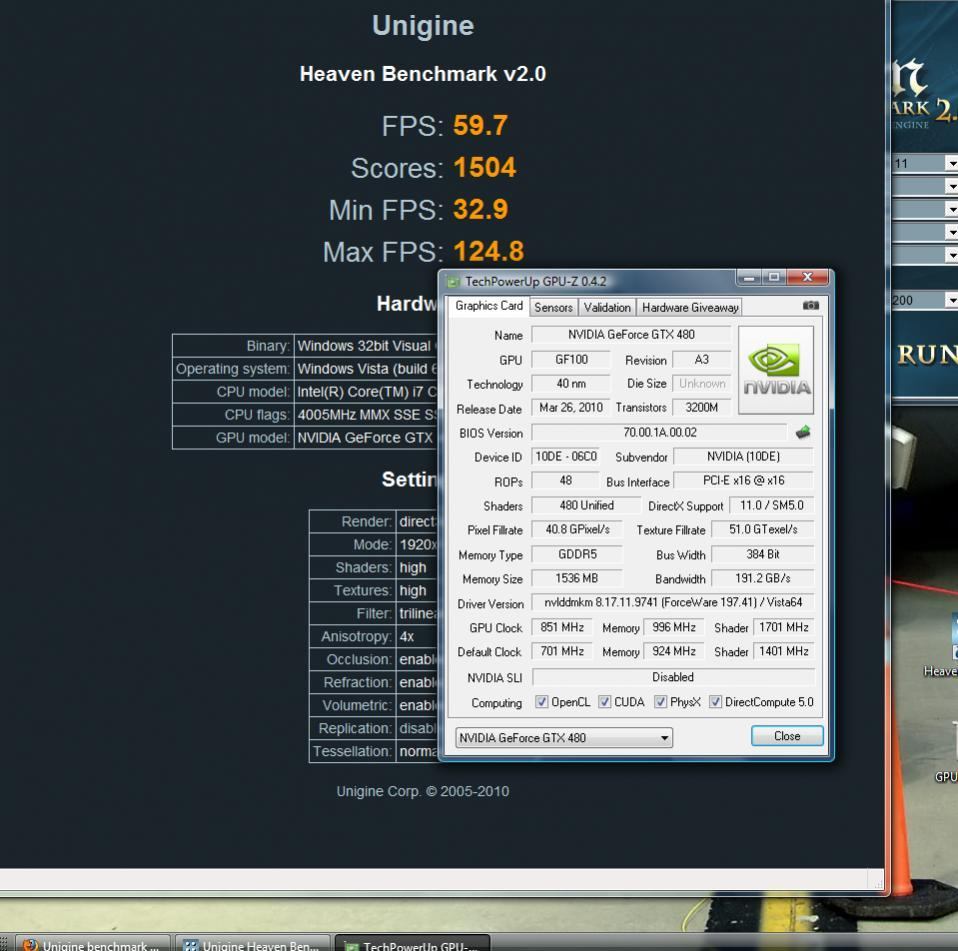Click the Bus Interface value PCI-E x16 @ x16
The width and height of the screenshot is (958, 951).
tap(743, 480)
